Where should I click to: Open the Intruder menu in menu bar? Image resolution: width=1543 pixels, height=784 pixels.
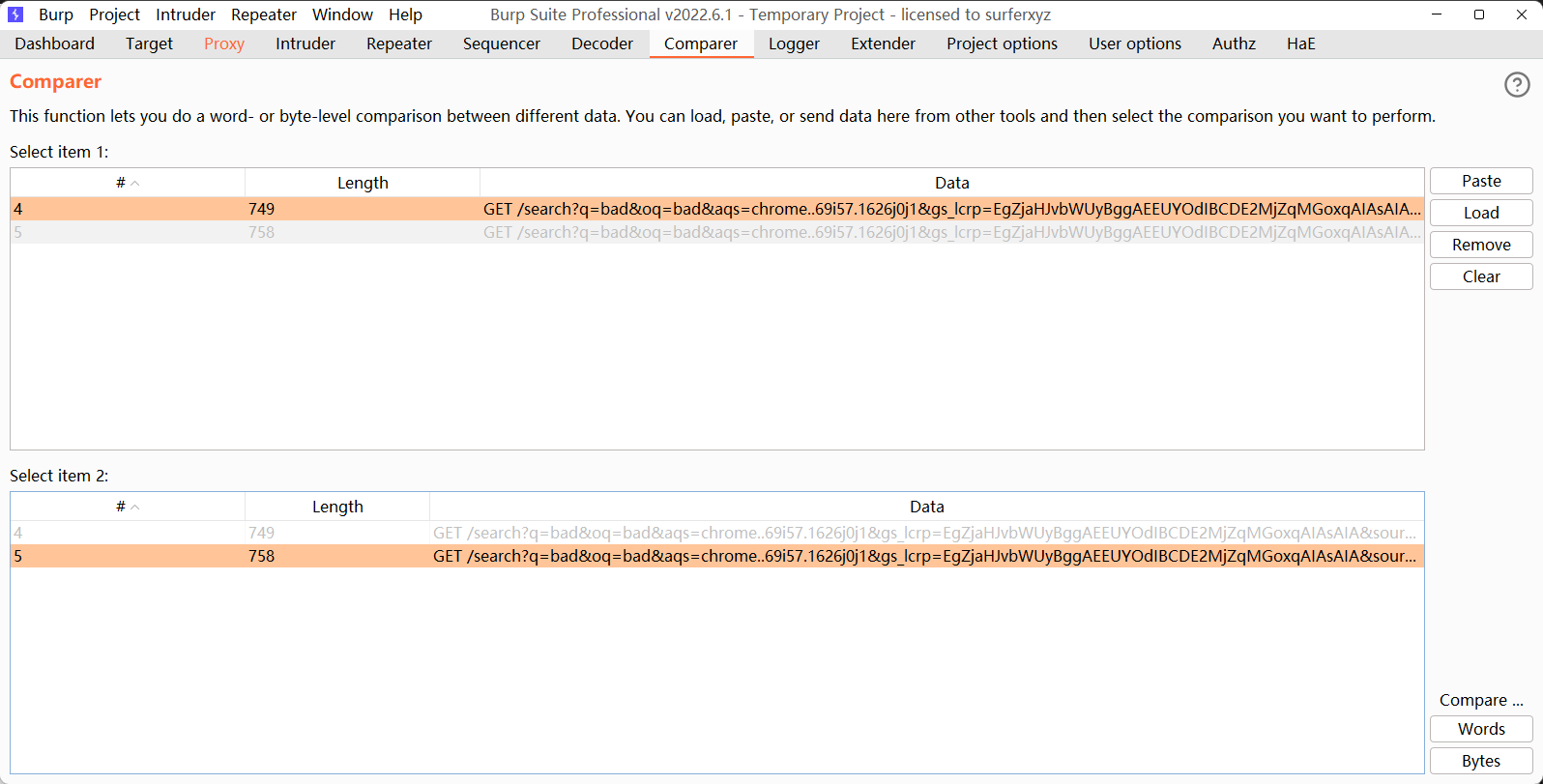tap(186, 15)
